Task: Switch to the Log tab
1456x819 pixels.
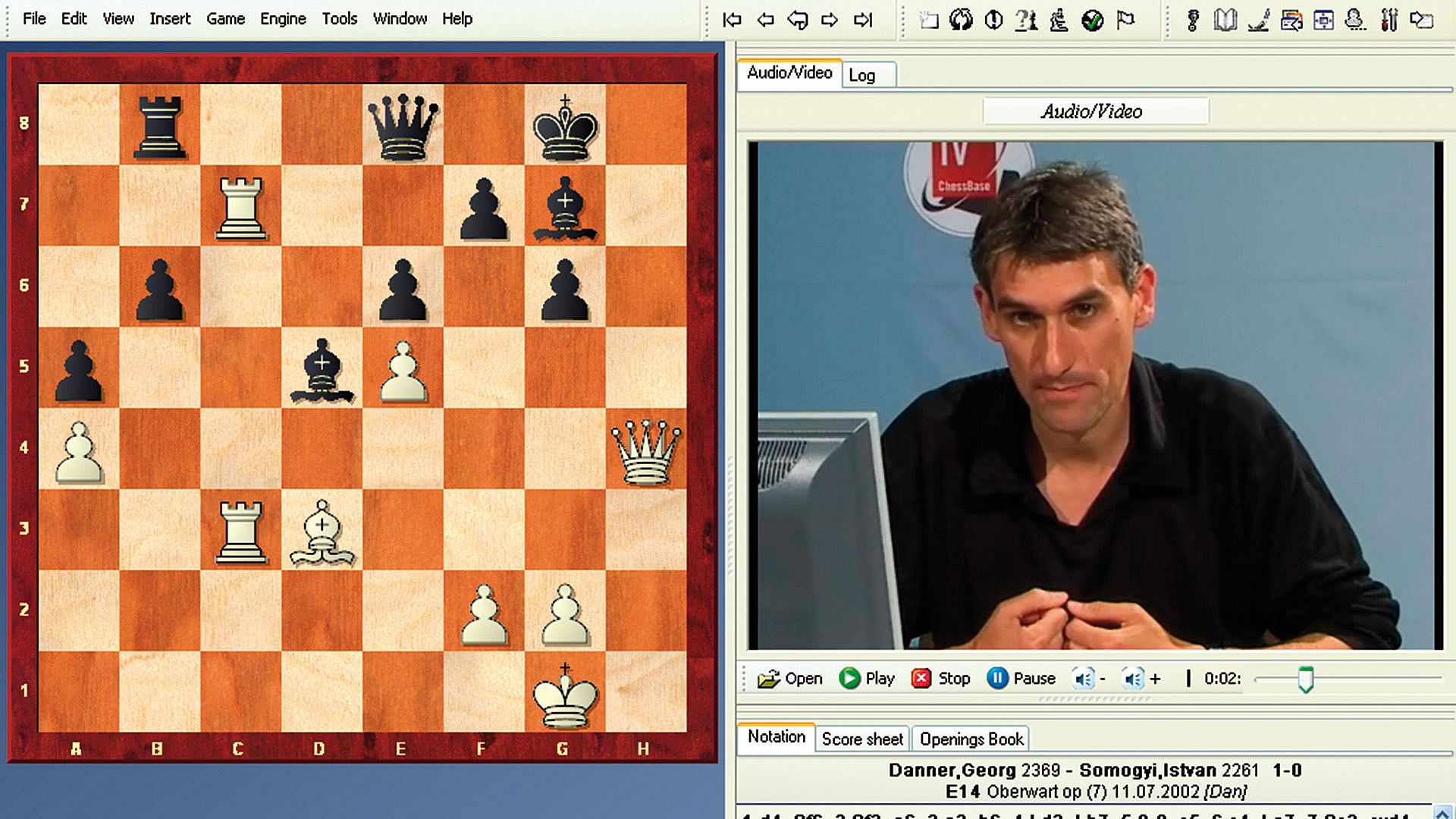Action: (x=862, y=75)
